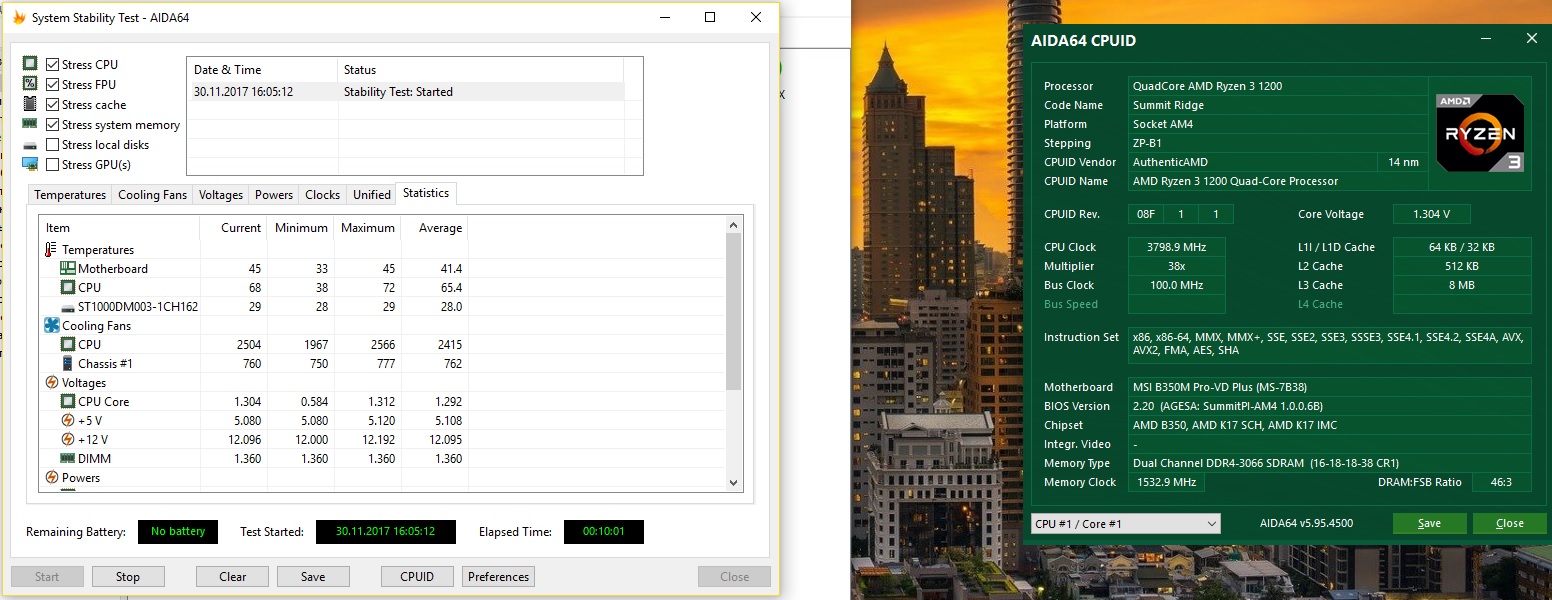Click the Minimum column header

coord(301,228)
